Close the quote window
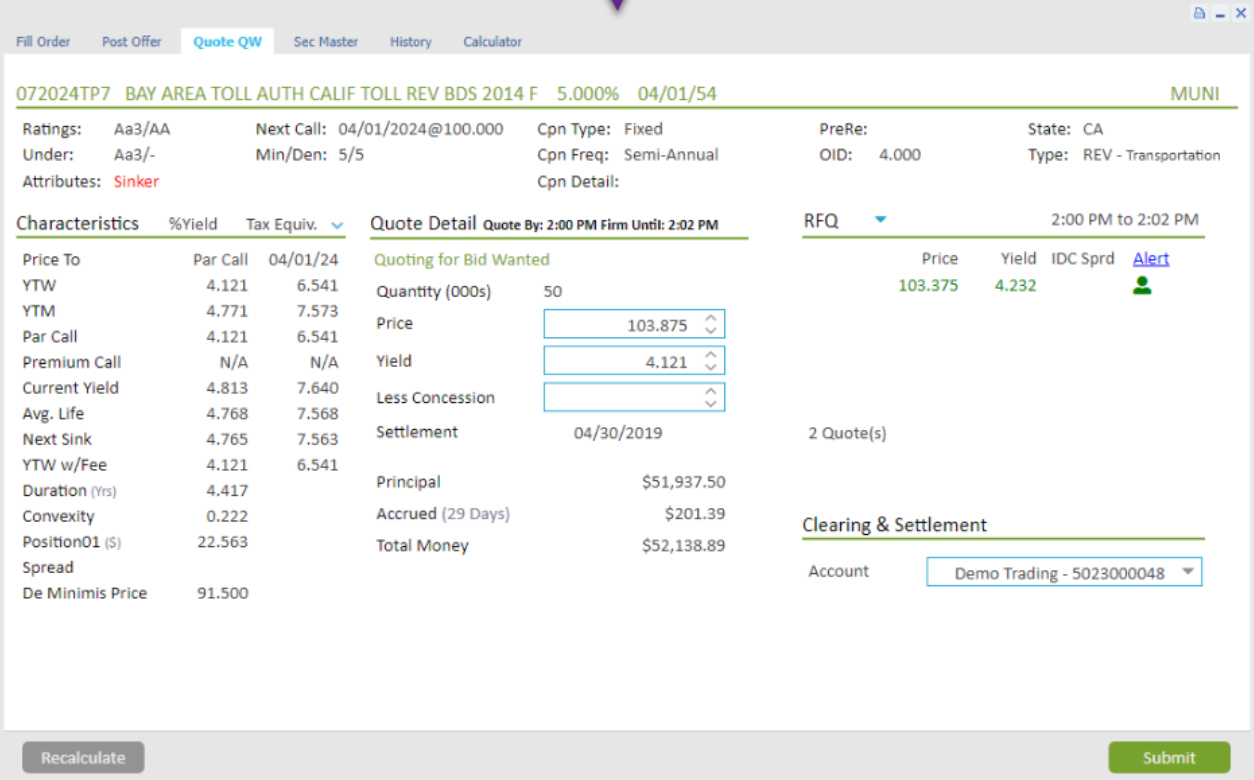Viewport: 1254px width, 780px height. click(1240, 14)
